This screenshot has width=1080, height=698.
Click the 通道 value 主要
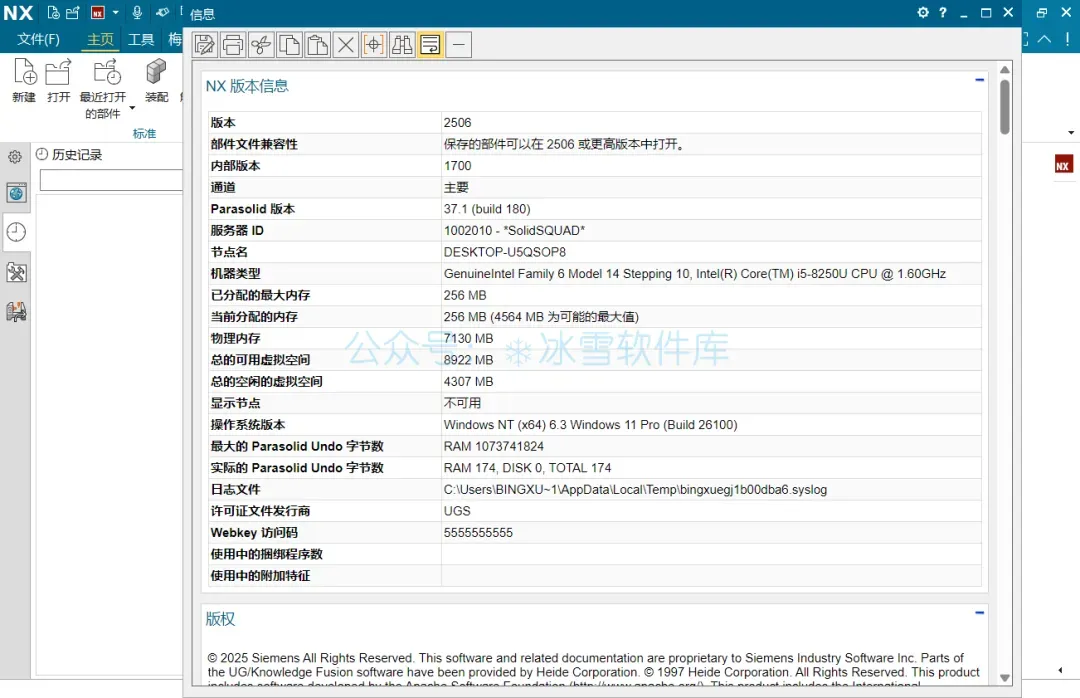point(456,187)
